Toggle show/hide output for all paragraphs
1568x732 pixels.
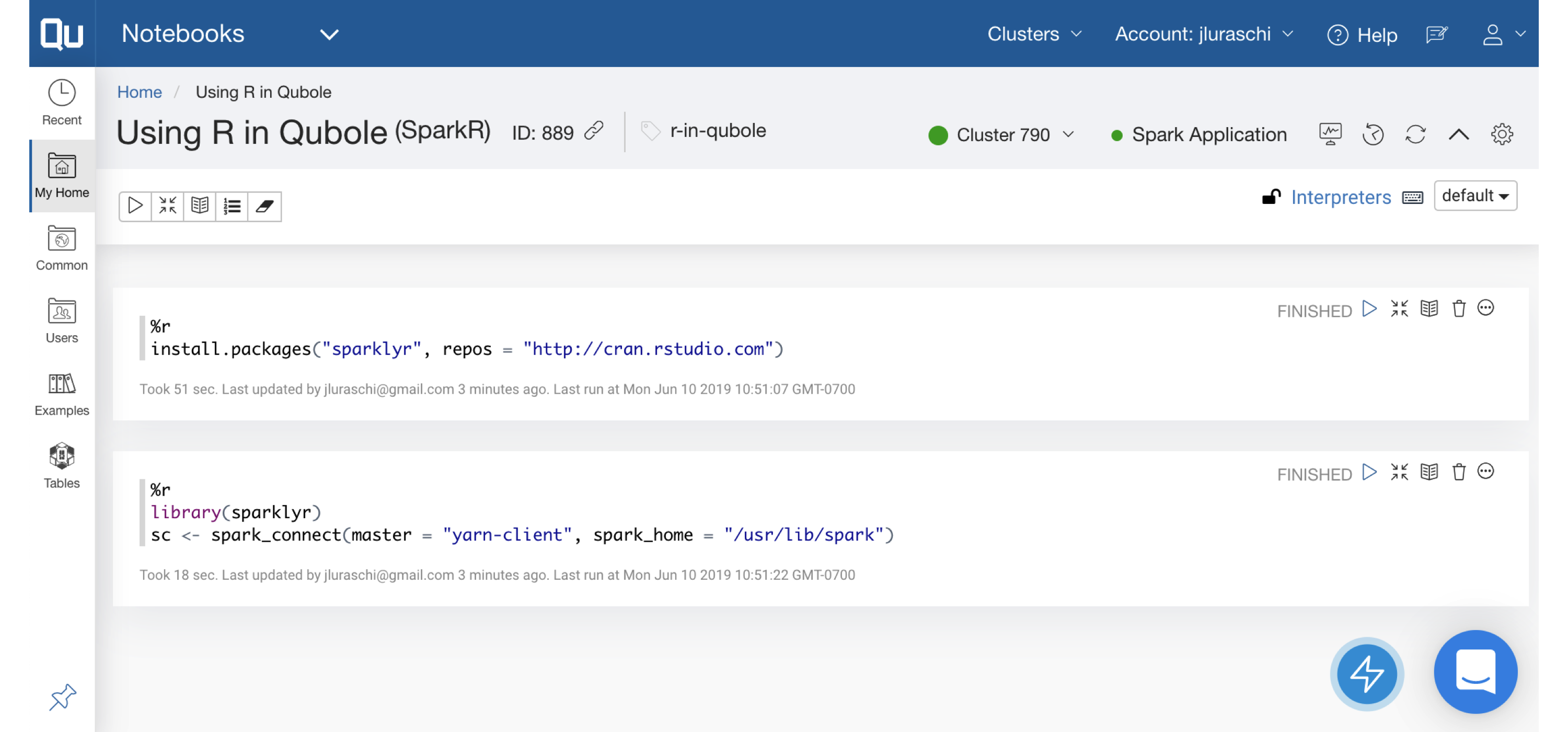pos(200,206)
